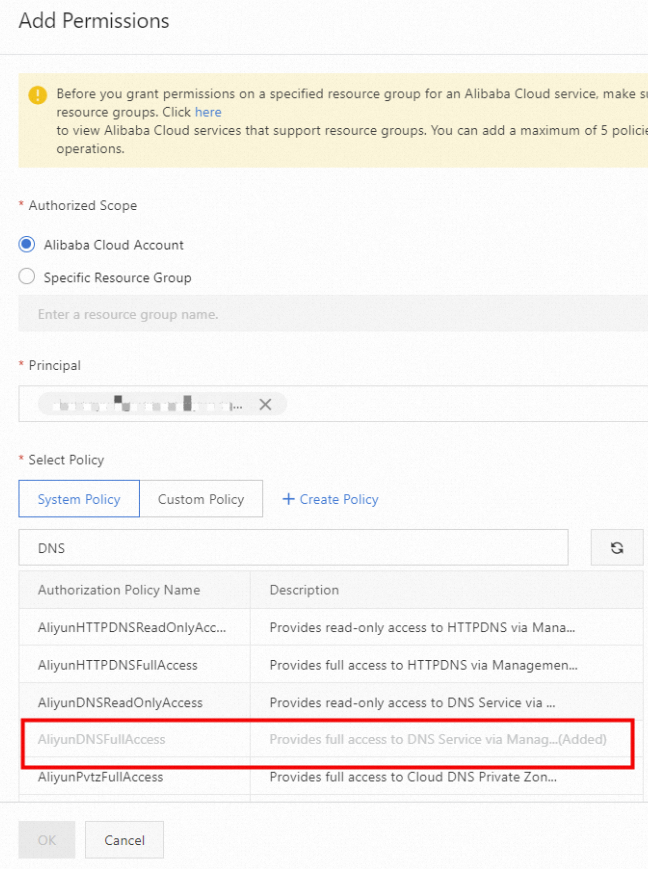
Task: Follow the 'here' link in the notice
Action: click(x=208, y=112)
